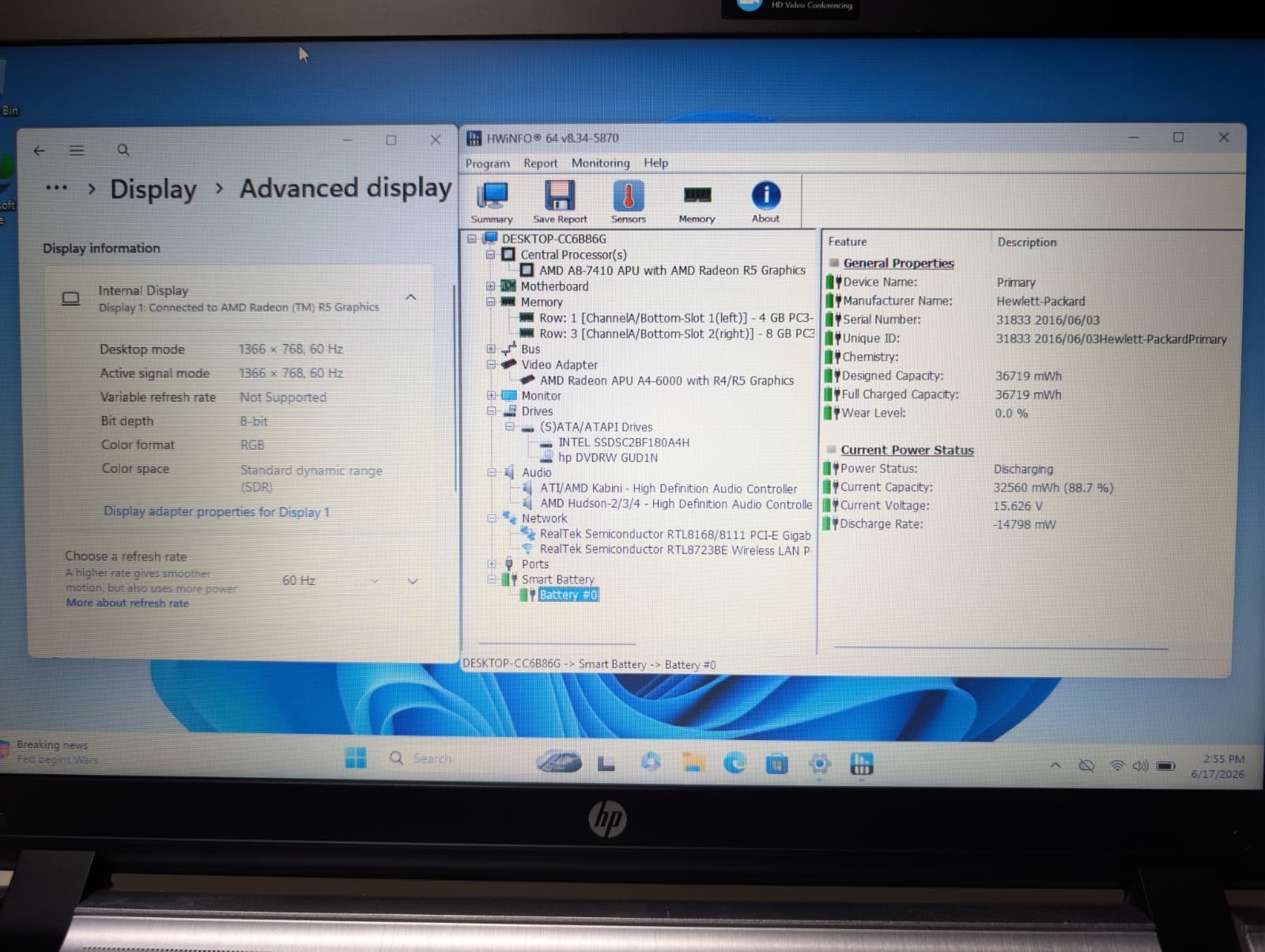Select AMD A8-7410 APU tree item
The width and height of the screenshot is (1265, 952).
[x=672, y=270]
